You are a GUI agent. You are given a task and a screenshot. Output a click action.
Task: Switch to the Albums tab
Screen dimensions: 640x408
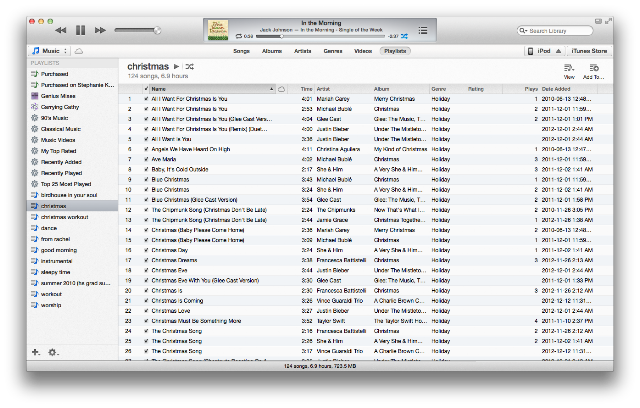(272, 51)
